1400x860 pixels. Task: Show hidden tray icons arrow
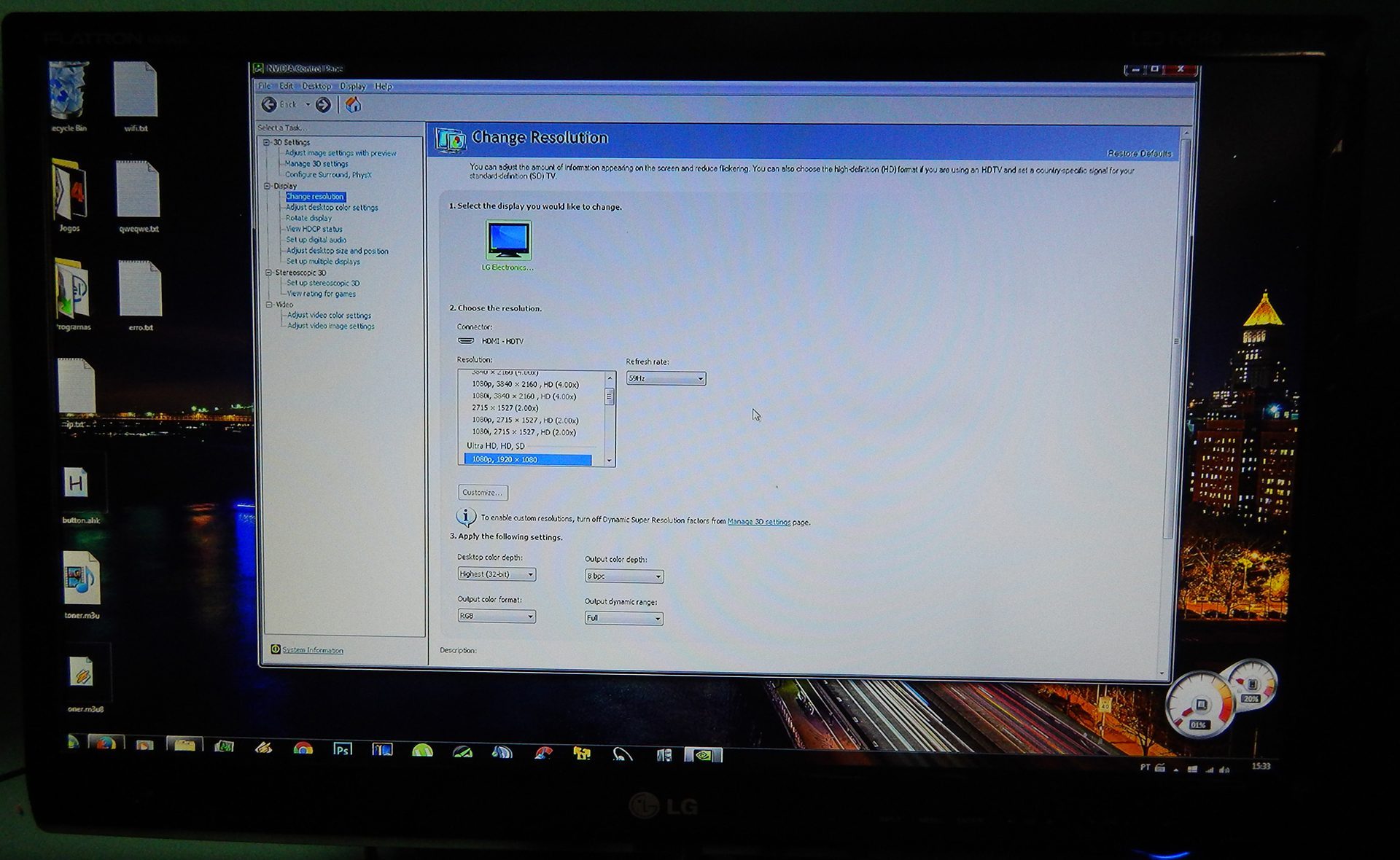(1175, 769)
